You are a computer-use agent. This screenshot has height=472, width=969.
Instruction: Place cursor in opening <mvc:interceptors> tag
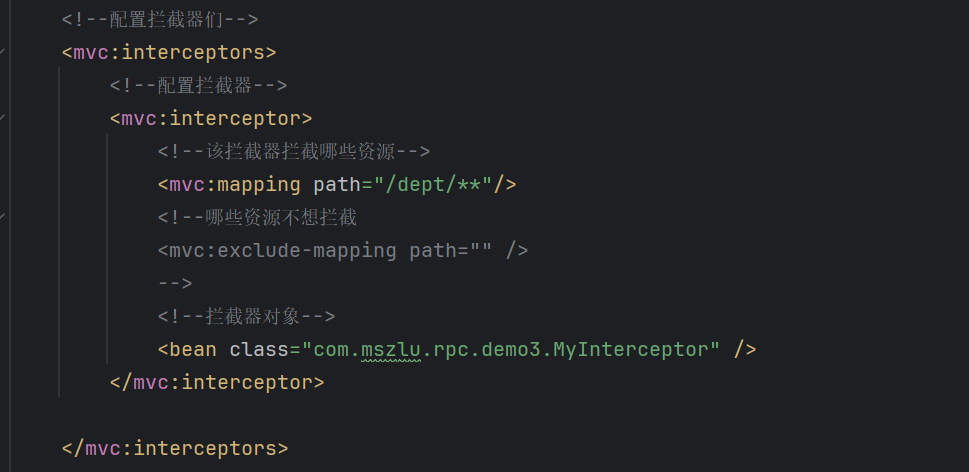169,53
